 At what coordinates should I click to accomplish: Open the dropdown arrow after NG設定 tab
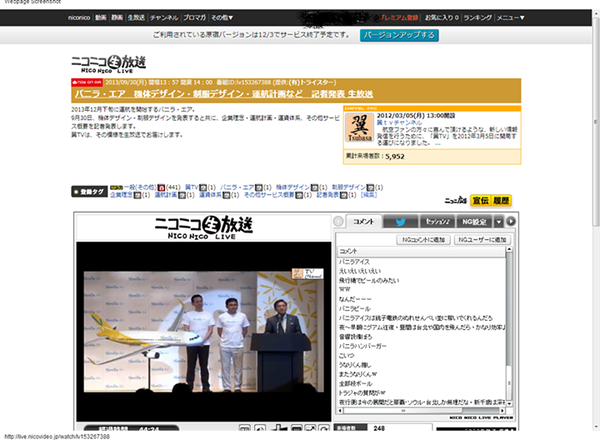point(499,222)
